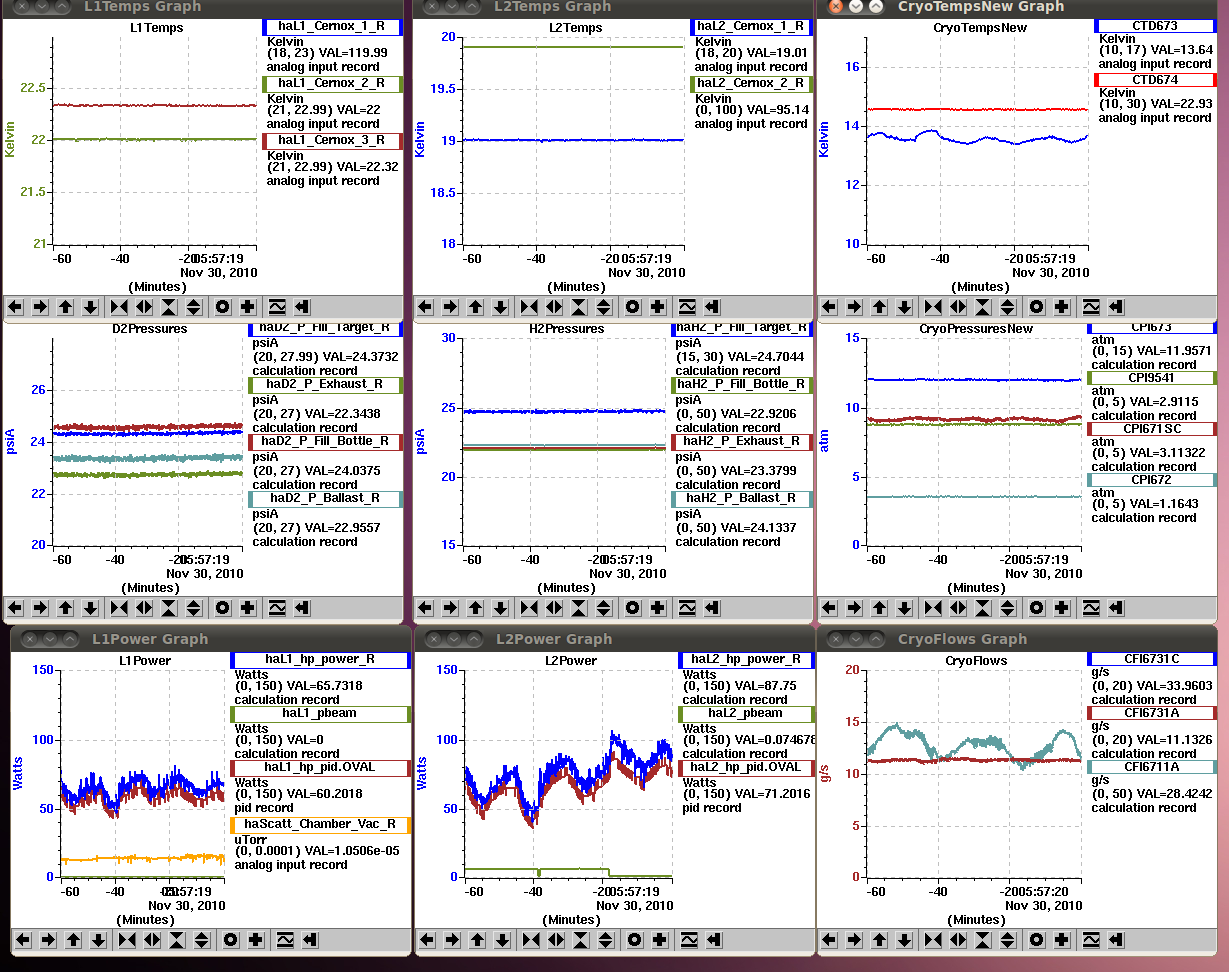
Task: Zoom out vertically in the L1Power toolbar
Action: (x=202, y=940)
